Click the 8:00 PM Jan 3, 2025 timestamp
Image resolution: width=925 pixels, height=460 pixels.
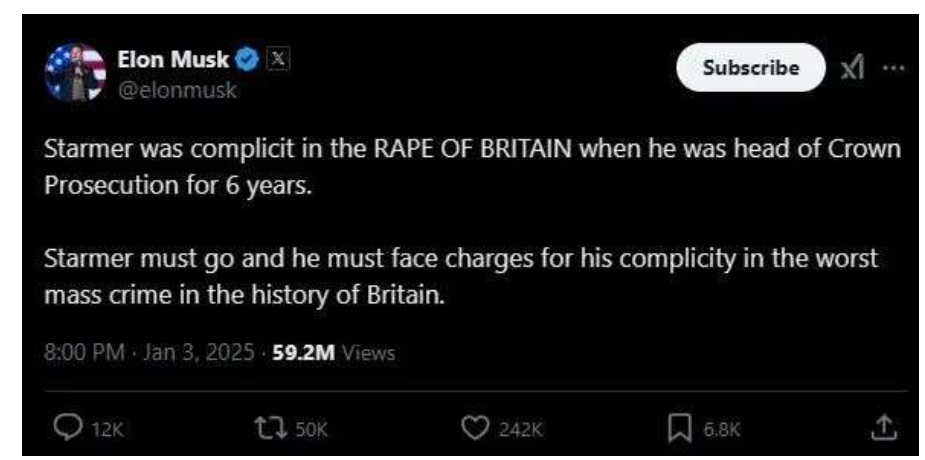(150, 353)
